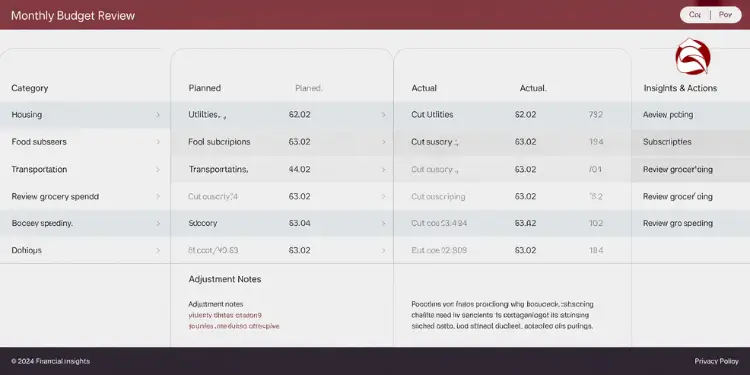
Task: Select the Pov toggle option in header
Action: point(726,15)
